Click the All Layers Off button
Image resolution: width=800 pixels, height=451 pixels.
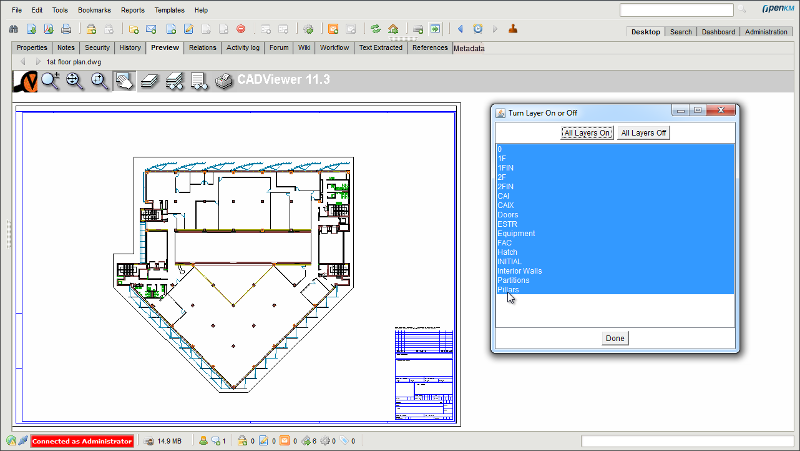643,133
